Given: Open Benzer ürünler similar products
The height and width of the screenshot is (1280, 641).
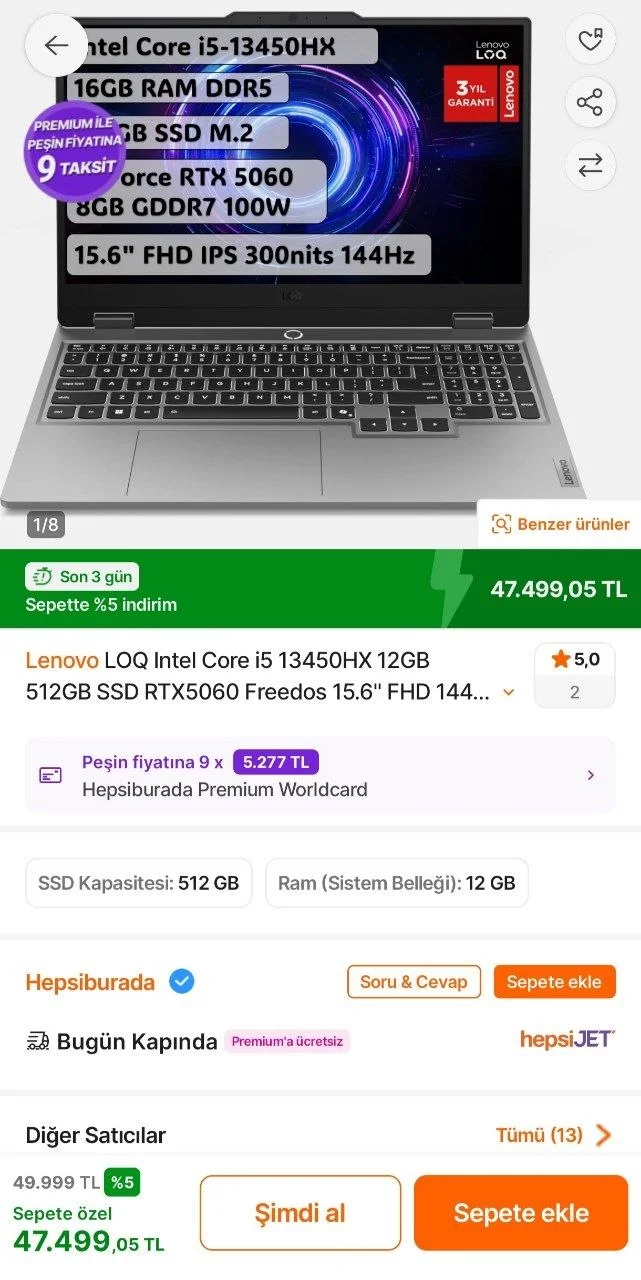Looking at the screenshot, I should click(559, 524).
